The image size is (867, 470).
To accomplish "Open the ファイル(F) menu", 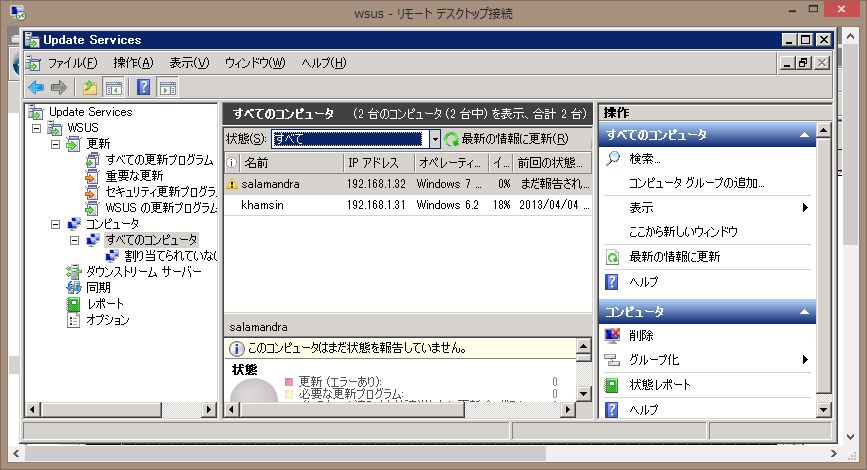I will point(72,63).
